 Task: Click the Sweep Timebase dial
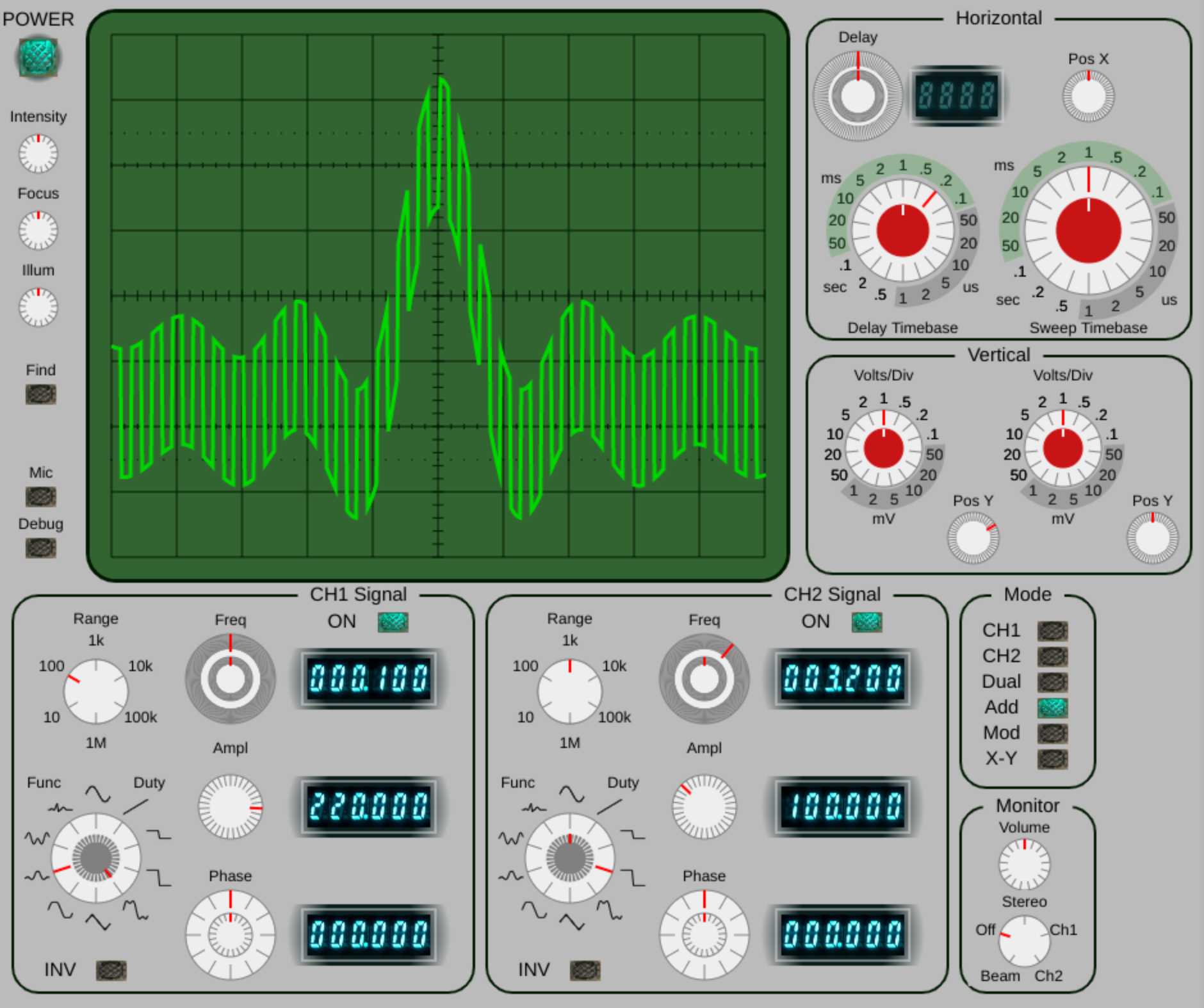[x=1088, y=231]
